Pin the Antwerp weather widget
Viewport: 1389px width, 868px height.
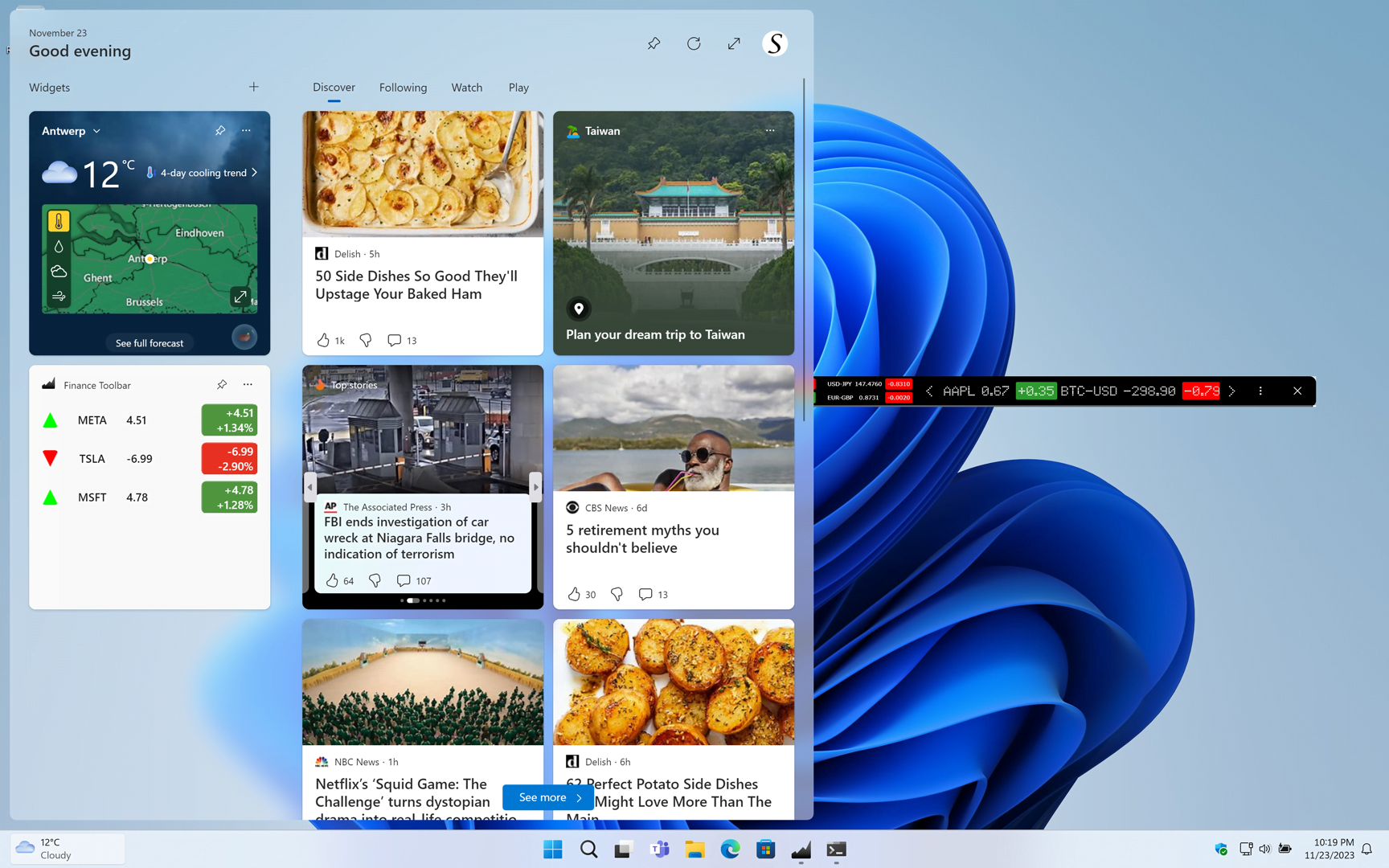219,130
